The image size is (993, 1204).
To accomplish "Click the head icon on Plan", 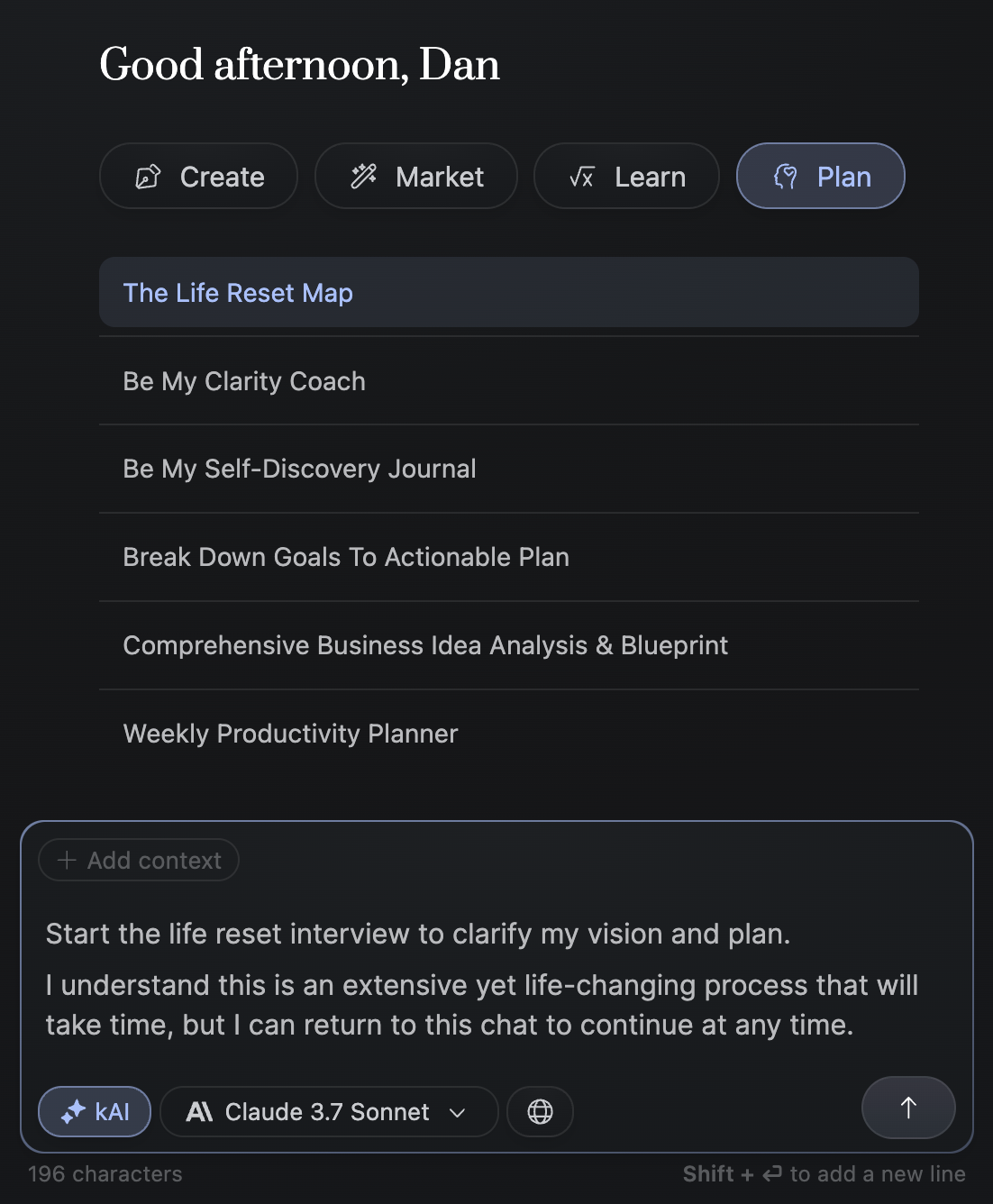I will tap(786, 177).
